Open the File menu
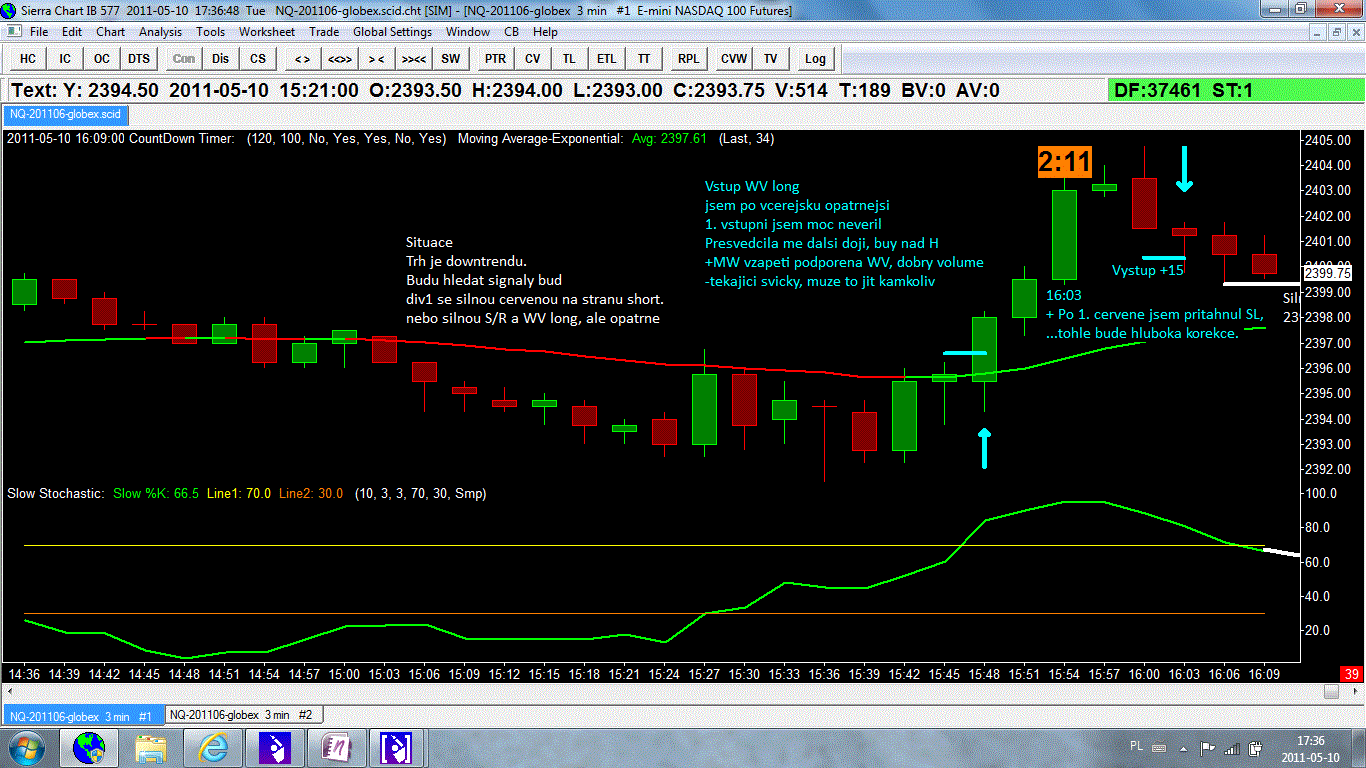 point(39,32)
